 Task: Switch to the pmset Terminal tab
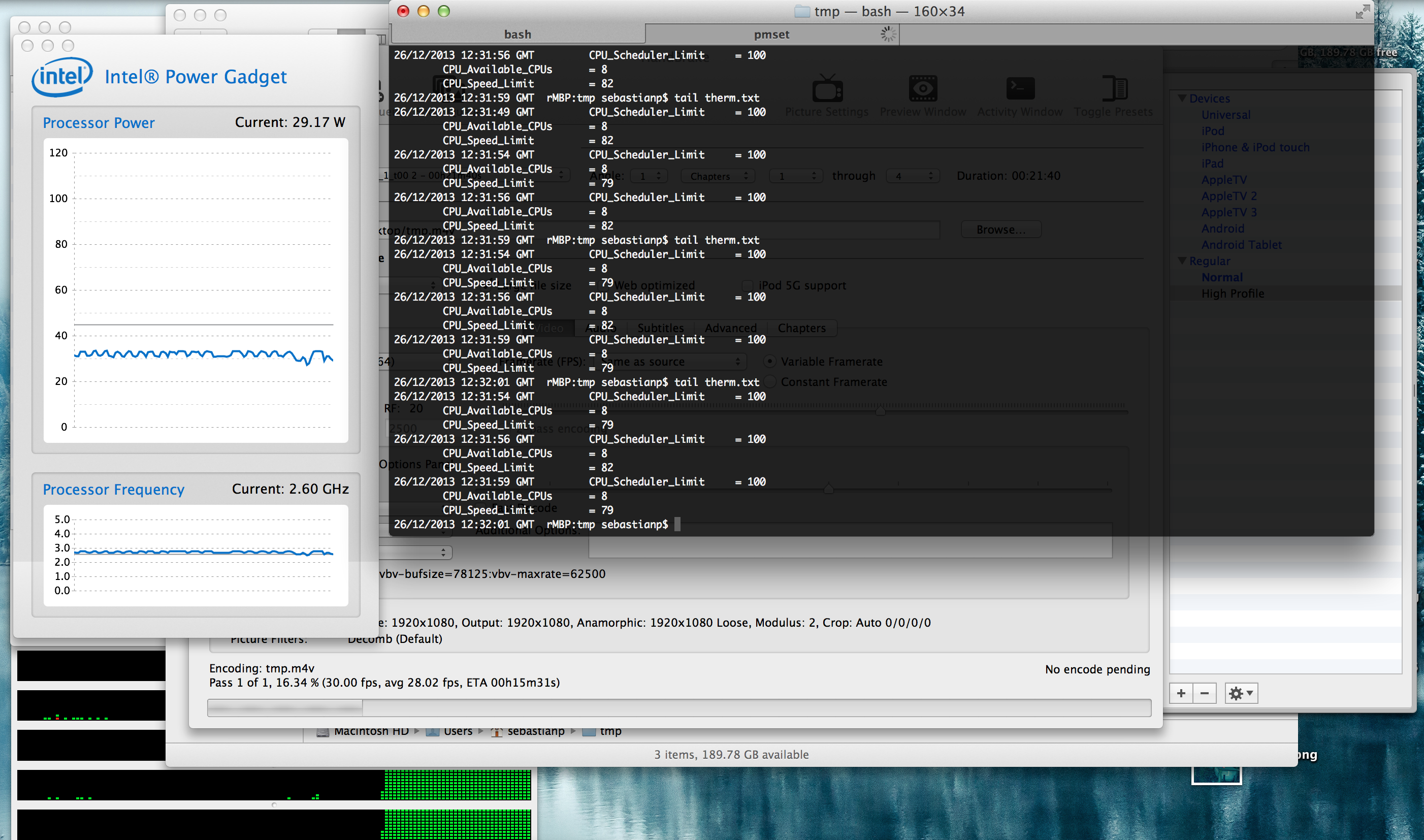coord(771,34)
